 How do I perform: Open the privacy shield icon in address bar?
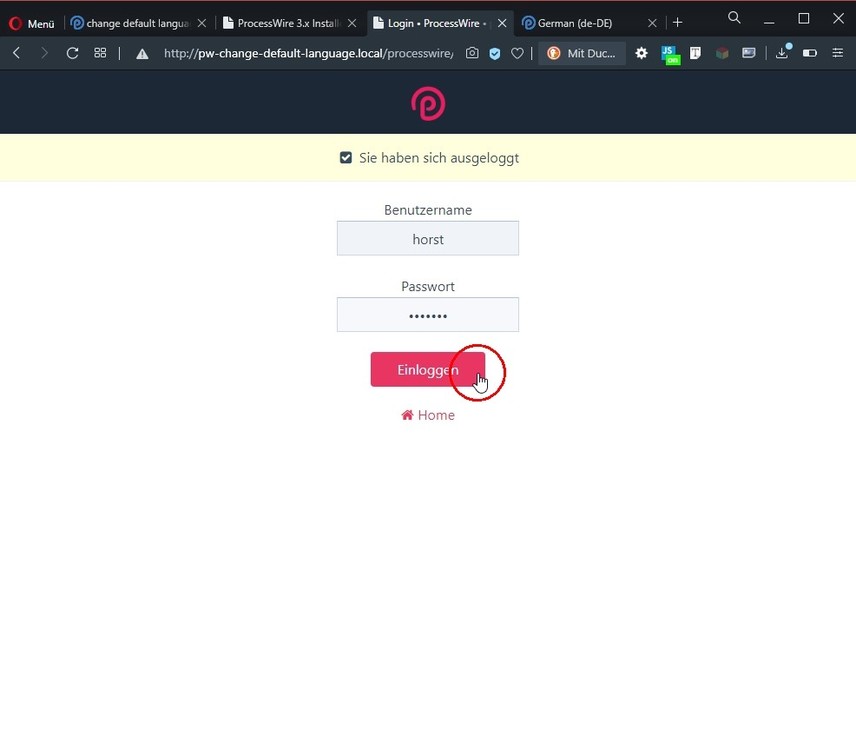(495, 53)
